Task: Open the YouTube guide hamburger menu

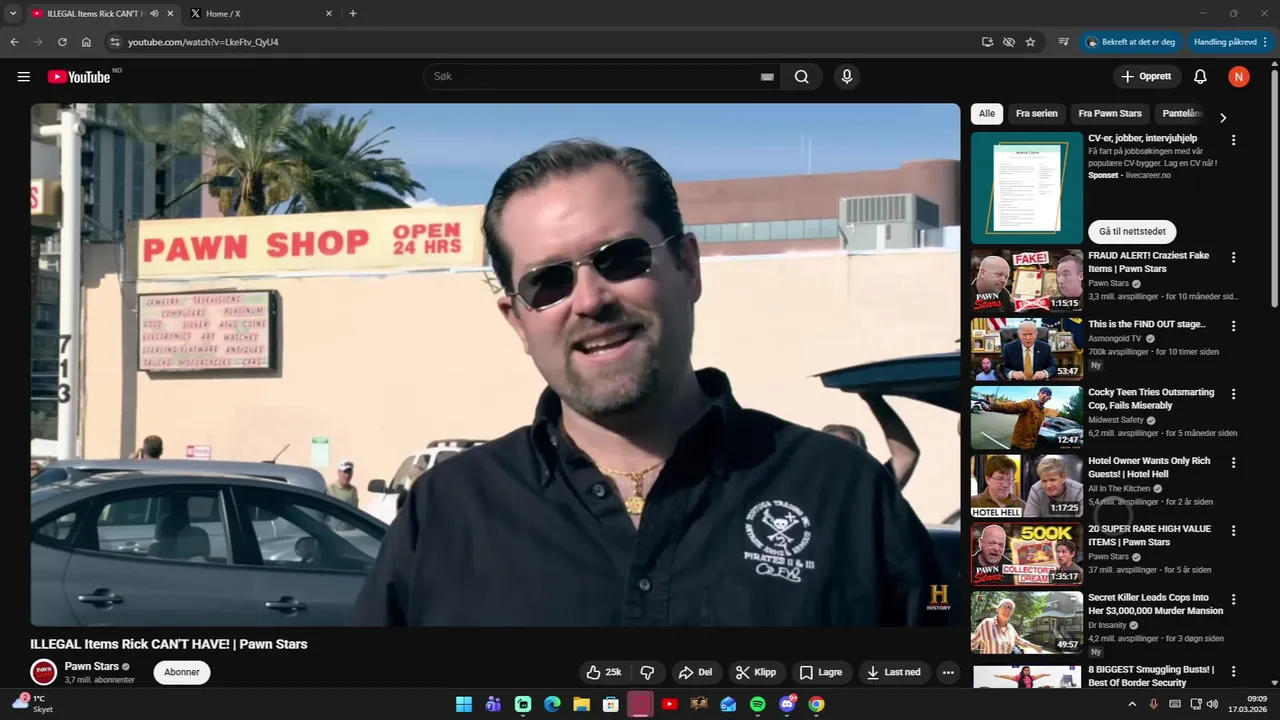Action: (x=24, y=77)
